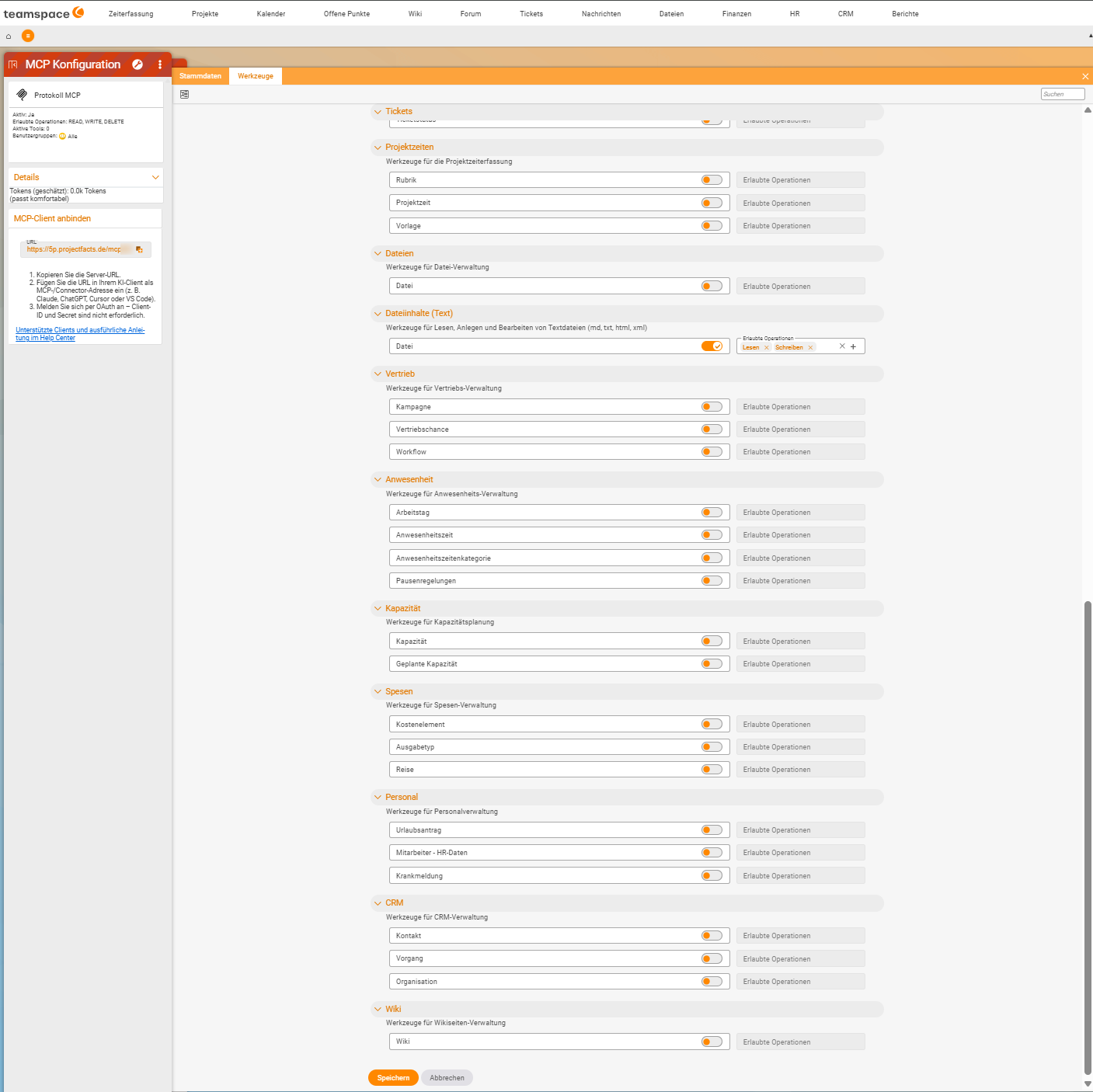Collapse the Vertrieb section

(378, 374)
